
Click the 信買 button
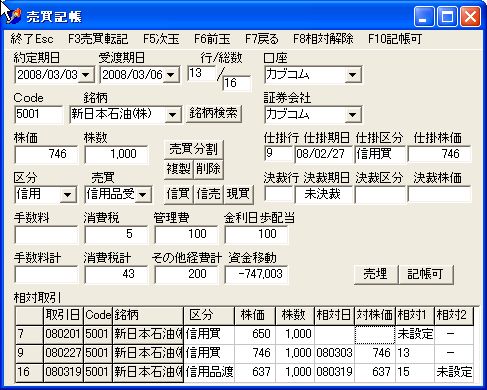[179, 194]
